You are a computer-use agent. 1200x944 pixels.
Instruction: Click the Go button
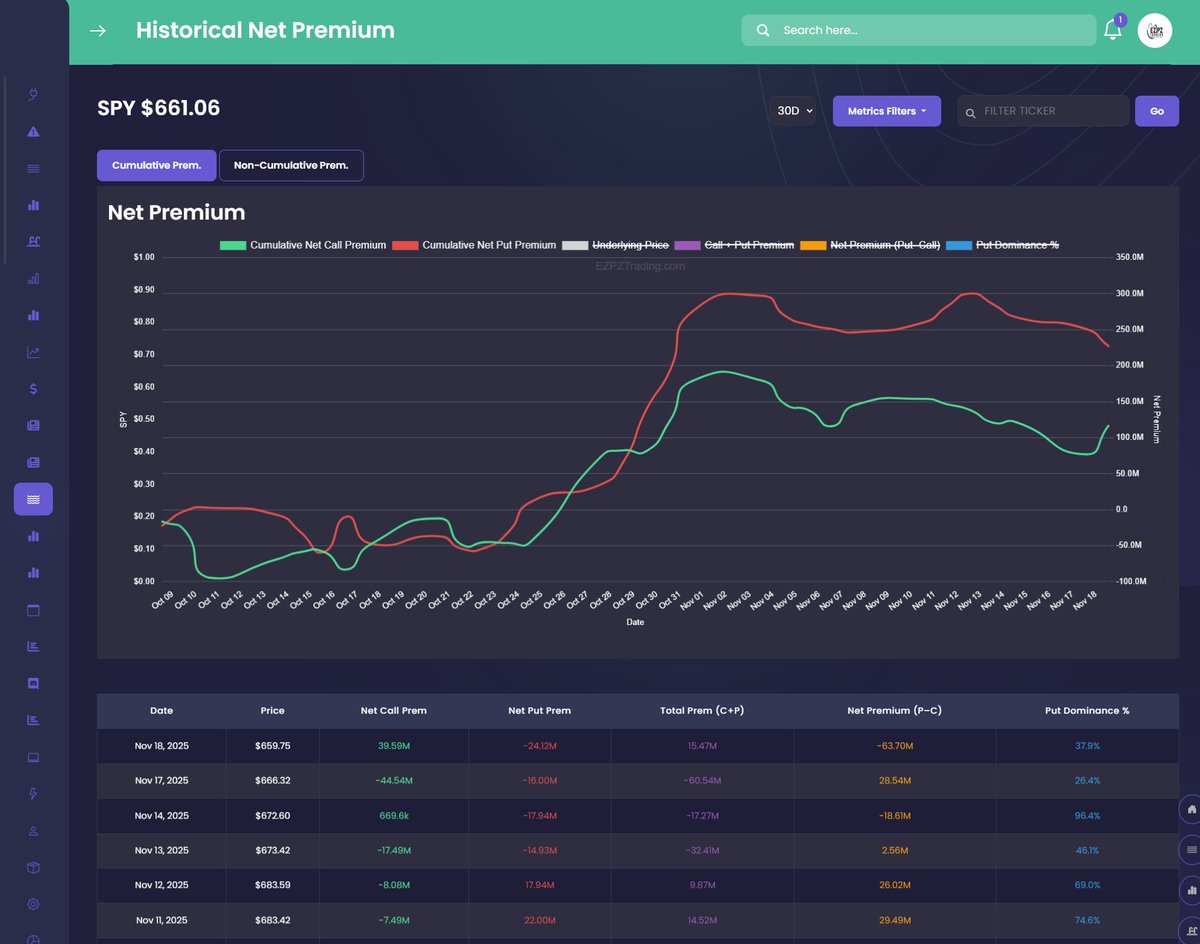pyautogui.click(x=1157, y=111)
